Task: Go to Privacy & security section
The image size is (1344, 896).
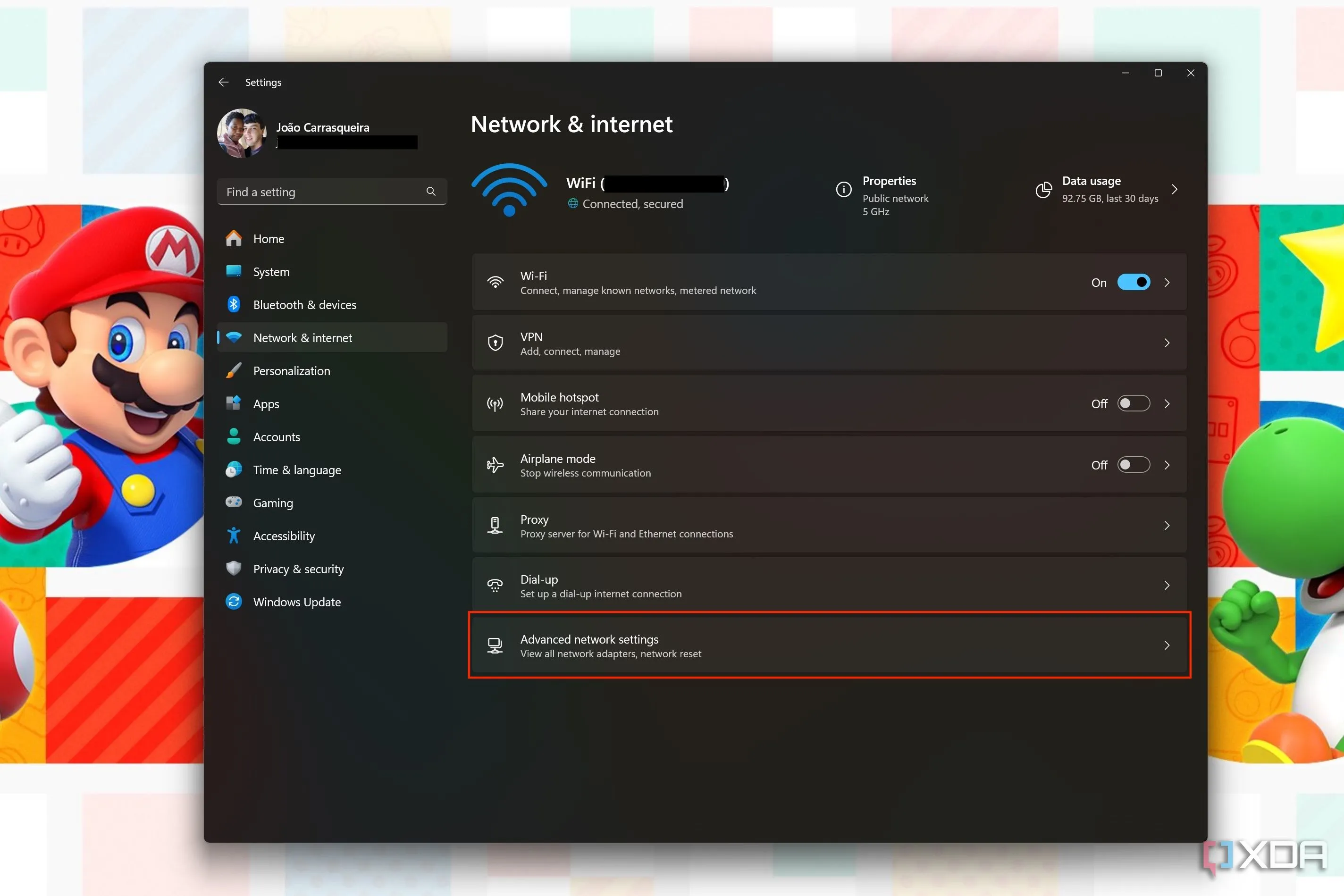Action: click(x=298, y=569)
